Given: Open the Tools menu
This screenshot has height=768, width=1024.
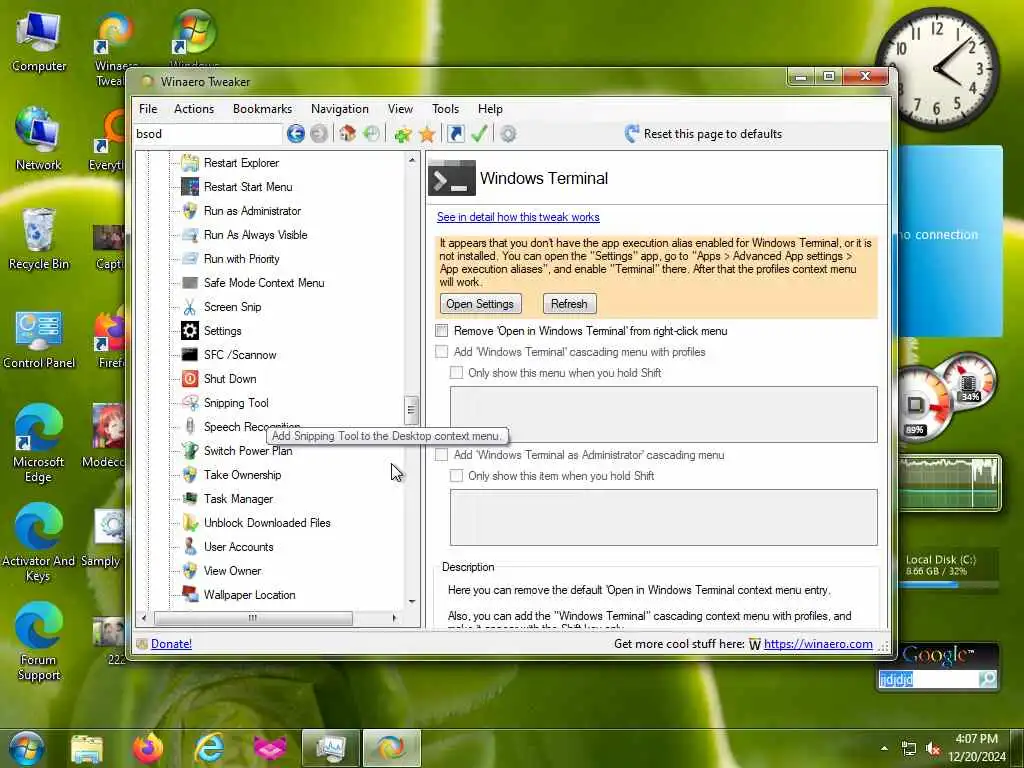Looking at the screenshot, I should pos(445,109).
